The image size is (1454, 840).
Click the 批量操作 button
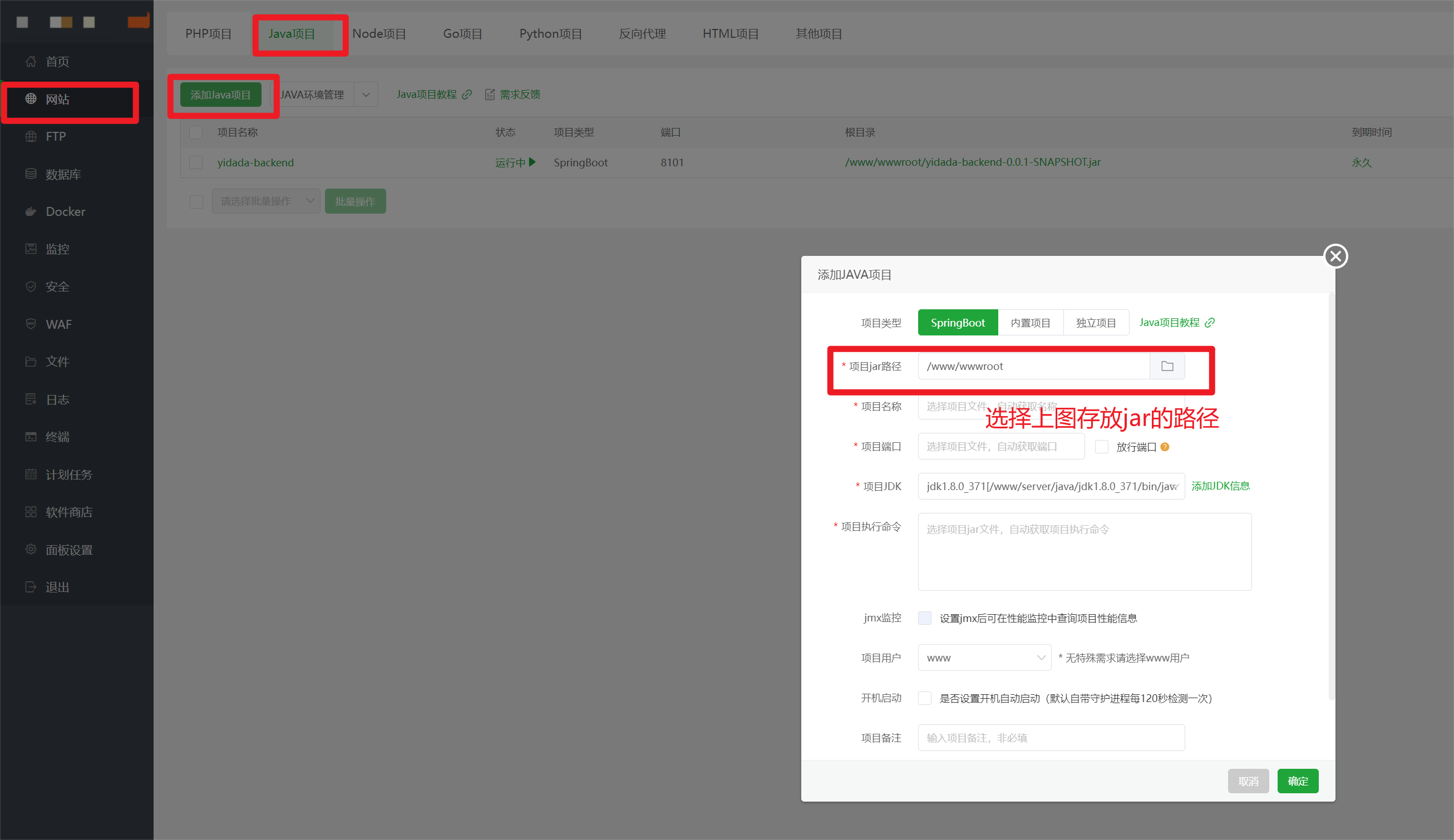point(356,201)
